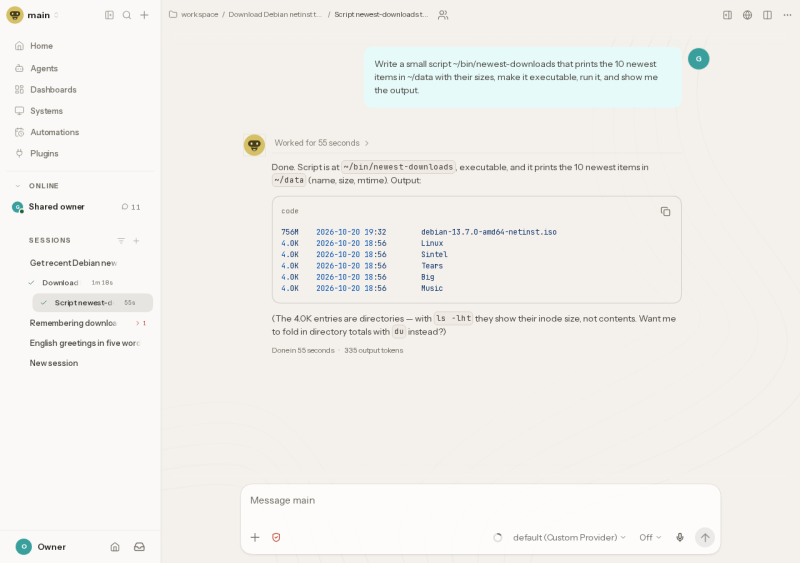Click the user avatar G beside message
Viewport: 800px width, 563px height.
tap(698, 59)
